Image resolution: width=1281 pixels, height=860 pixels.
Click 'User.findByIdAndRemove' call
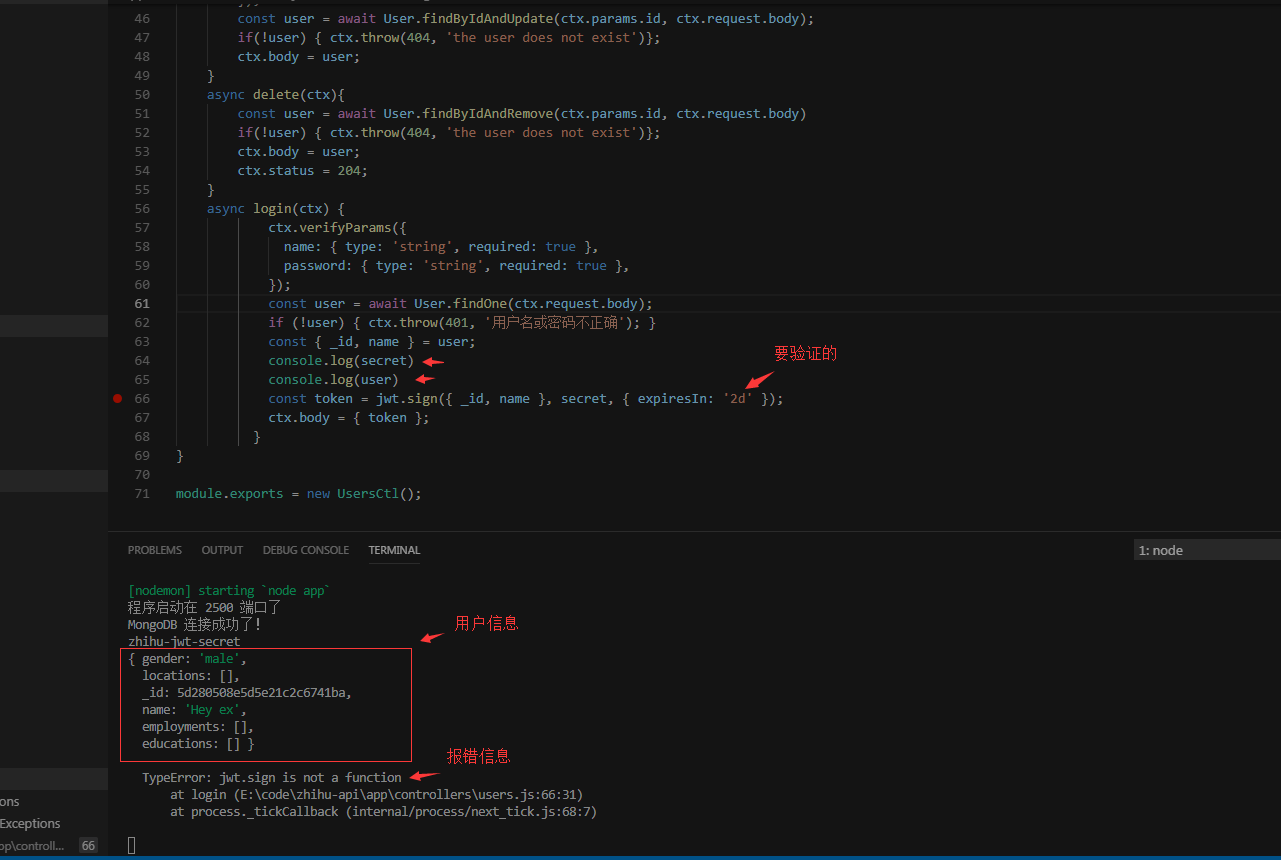468,113
